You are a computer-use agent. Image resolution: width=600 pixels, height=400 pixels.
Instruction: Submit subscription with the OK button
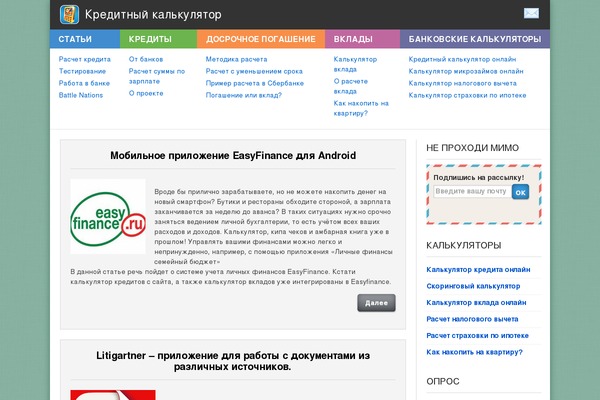[520, 192]
